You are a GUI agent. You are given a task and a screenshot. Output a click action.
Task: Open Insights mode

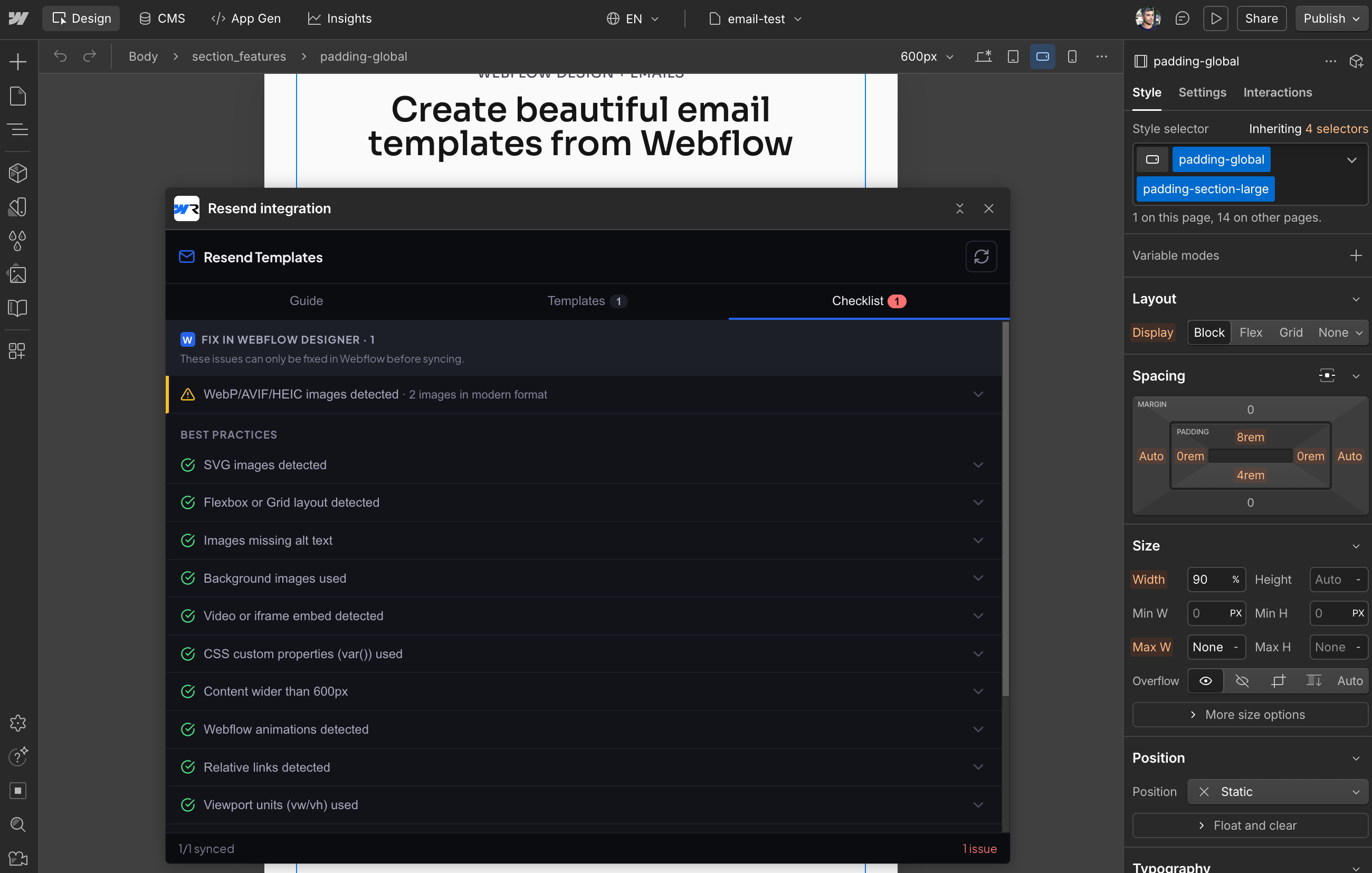click(x=340, y=19)
